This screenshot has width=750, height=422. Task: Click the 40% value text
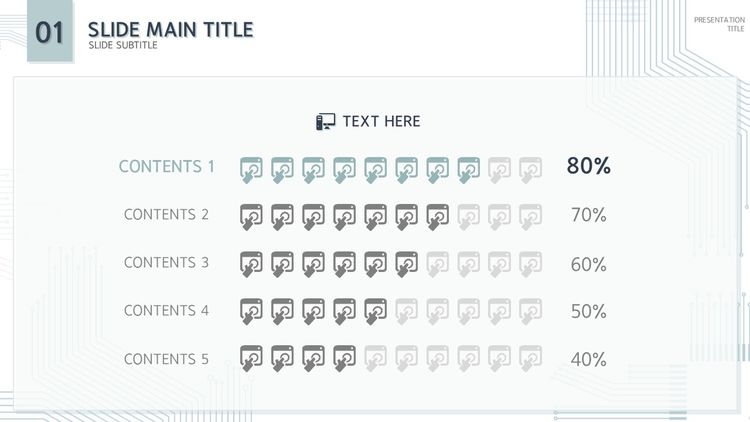588,359
